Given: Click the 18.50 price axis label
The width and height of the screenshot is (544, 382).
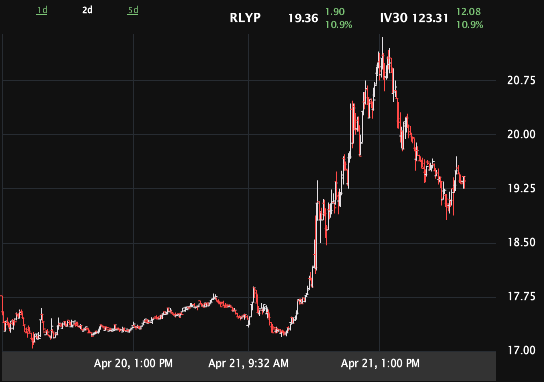Looking at the screenshot, I should (521, 242).
